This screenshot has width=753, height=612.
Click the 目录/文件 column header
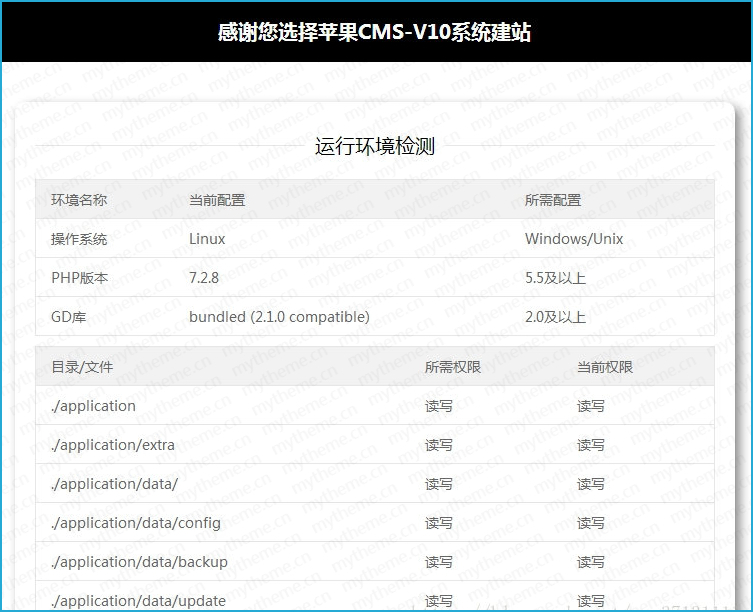coord(82,367)
